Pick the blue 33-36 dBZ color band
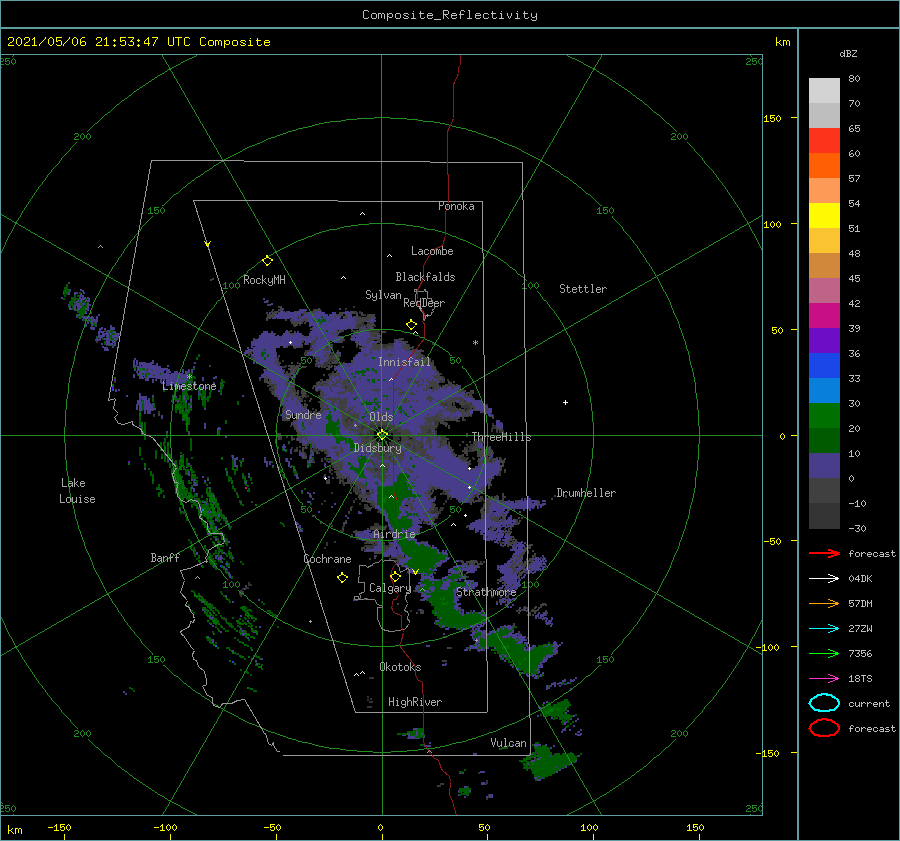This screenshot has width=900, height=841. (824, 366)
